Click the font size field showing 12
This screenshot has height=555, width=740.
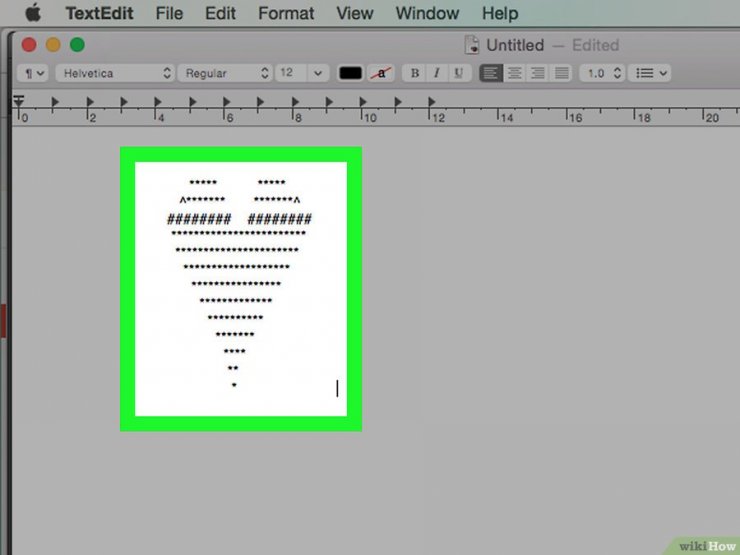[x=291, y=73]
